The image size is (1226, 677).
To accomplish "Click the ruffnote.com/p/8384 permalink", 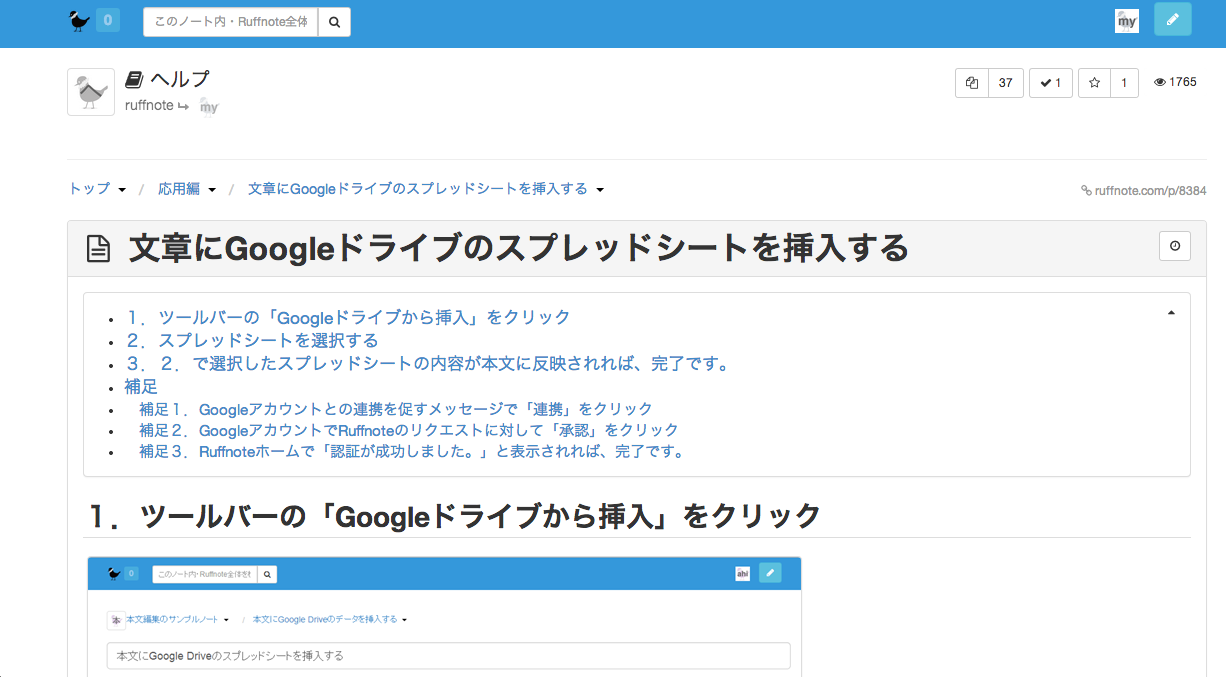I will [x=1144, y=190].
